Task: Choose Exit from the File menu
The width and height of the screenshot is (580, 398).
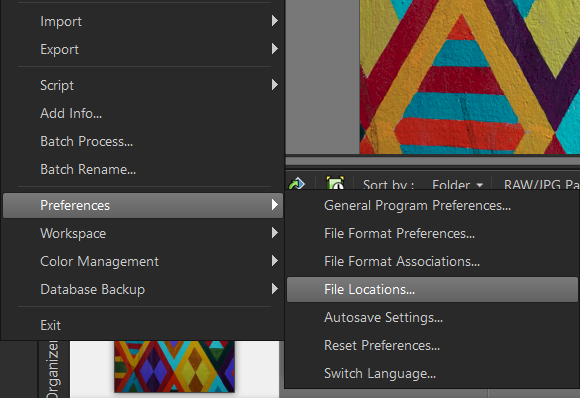Action: tap(143, 326)
